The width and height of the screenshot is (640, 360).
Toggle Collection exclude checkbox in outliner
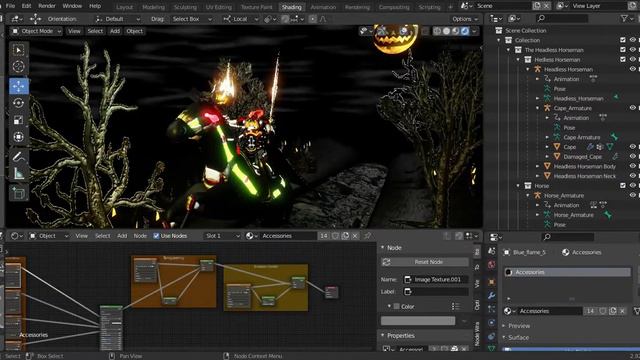(623, 40)
